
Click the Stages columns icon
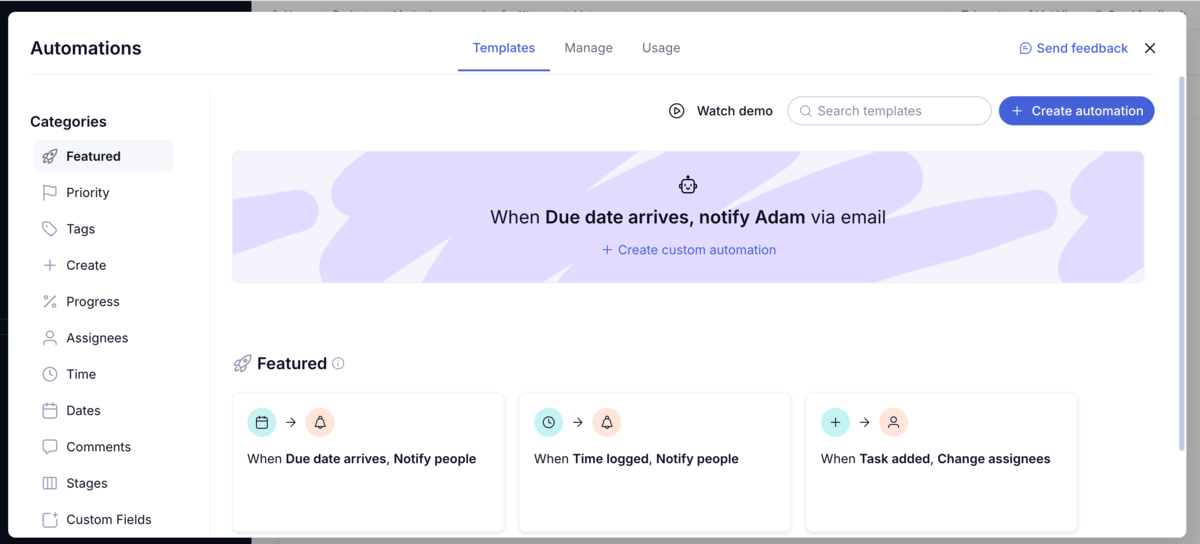click(50, 483)
